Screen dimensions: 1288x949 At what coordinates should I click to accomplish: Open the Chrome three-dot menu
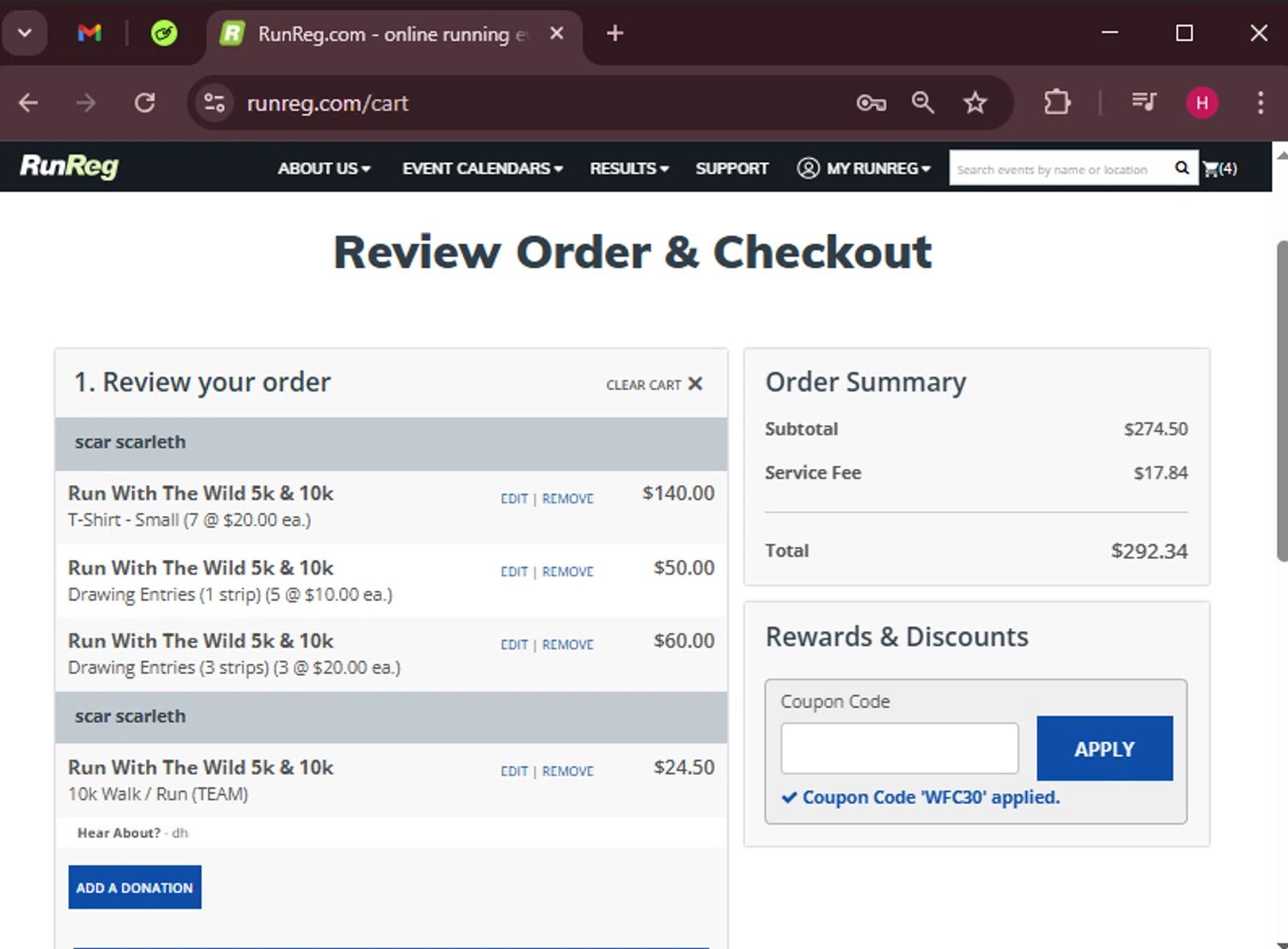[x=1261, y=103]
